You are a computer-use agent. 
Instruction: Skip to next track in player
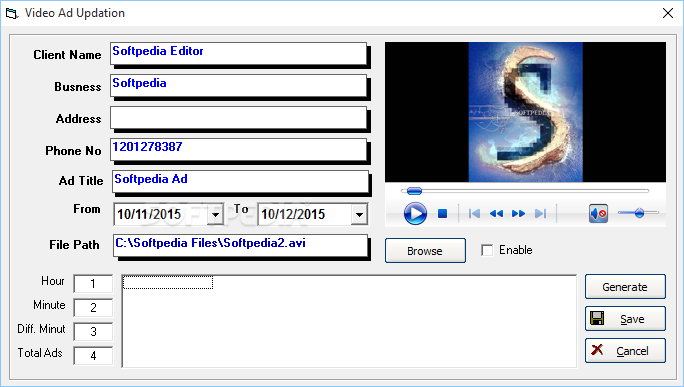pos(540,213)
